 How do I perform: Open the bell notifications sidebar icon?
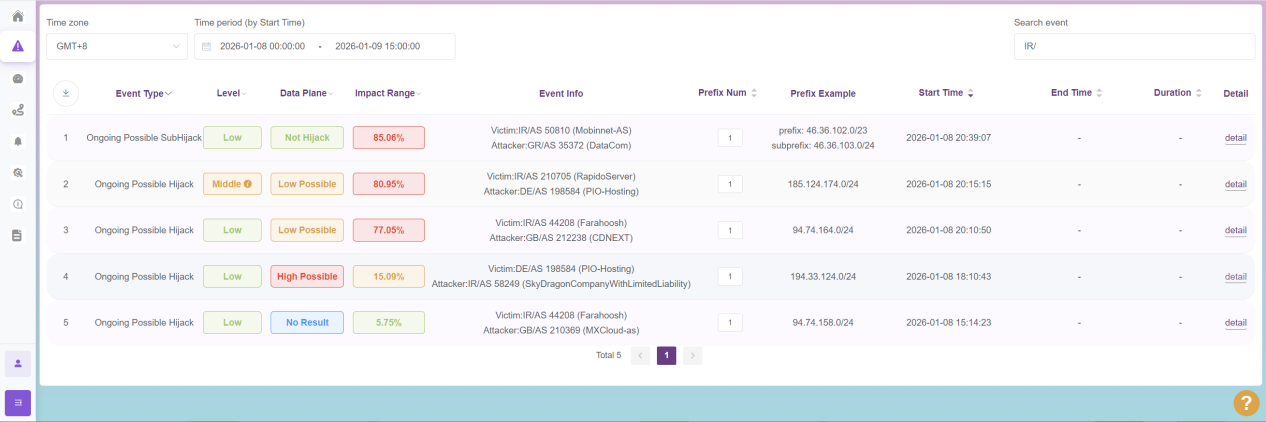tap(17, 142)
